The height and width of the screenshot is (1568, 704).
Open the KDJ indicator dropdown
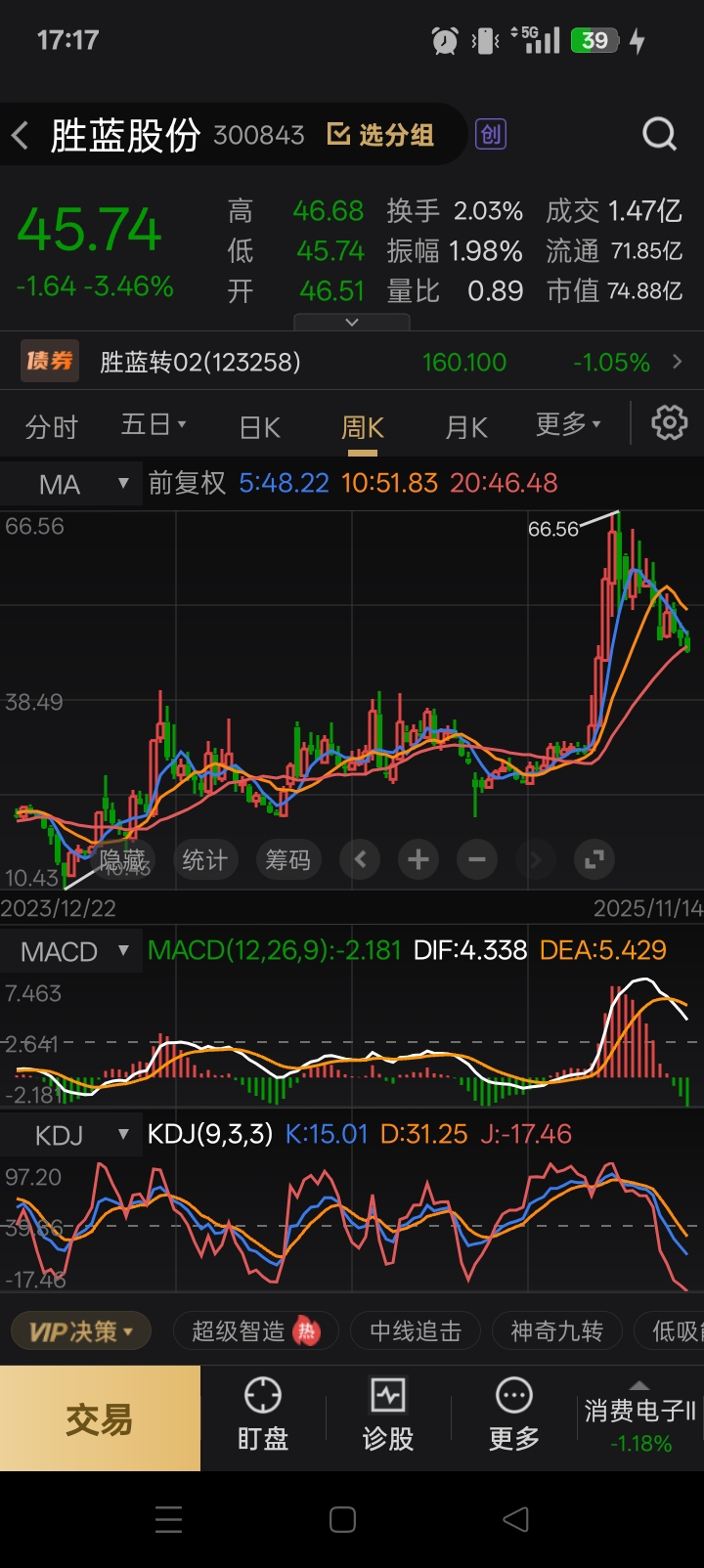click(70, 1135)
